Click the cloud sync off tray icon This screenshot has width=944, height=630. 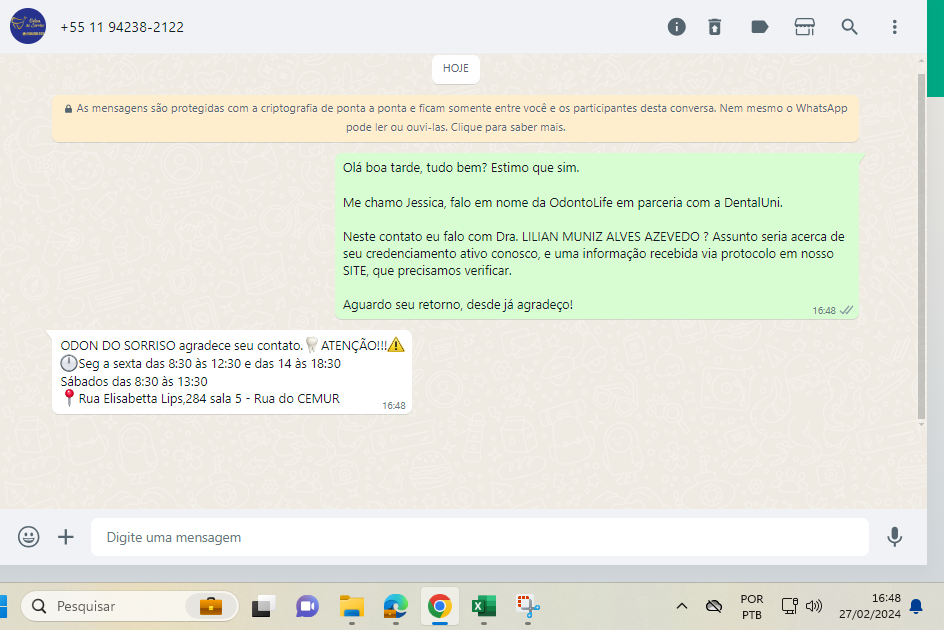[x=714, y=606]
